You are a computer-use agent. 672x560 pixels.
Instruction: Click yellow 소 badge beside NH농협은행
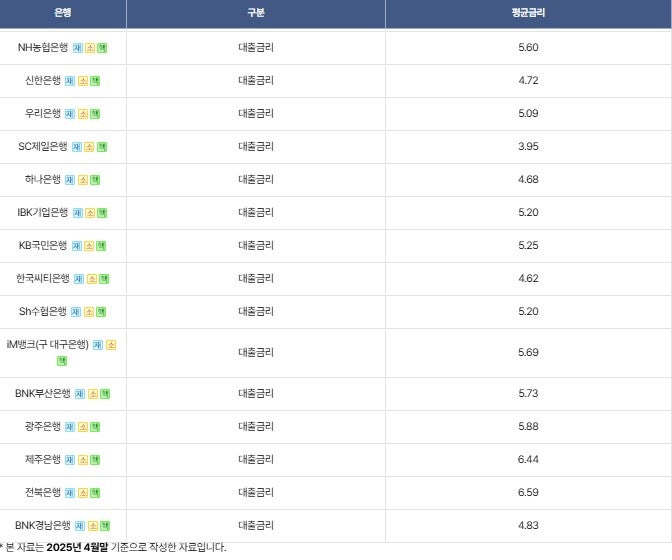click(90, 48)
